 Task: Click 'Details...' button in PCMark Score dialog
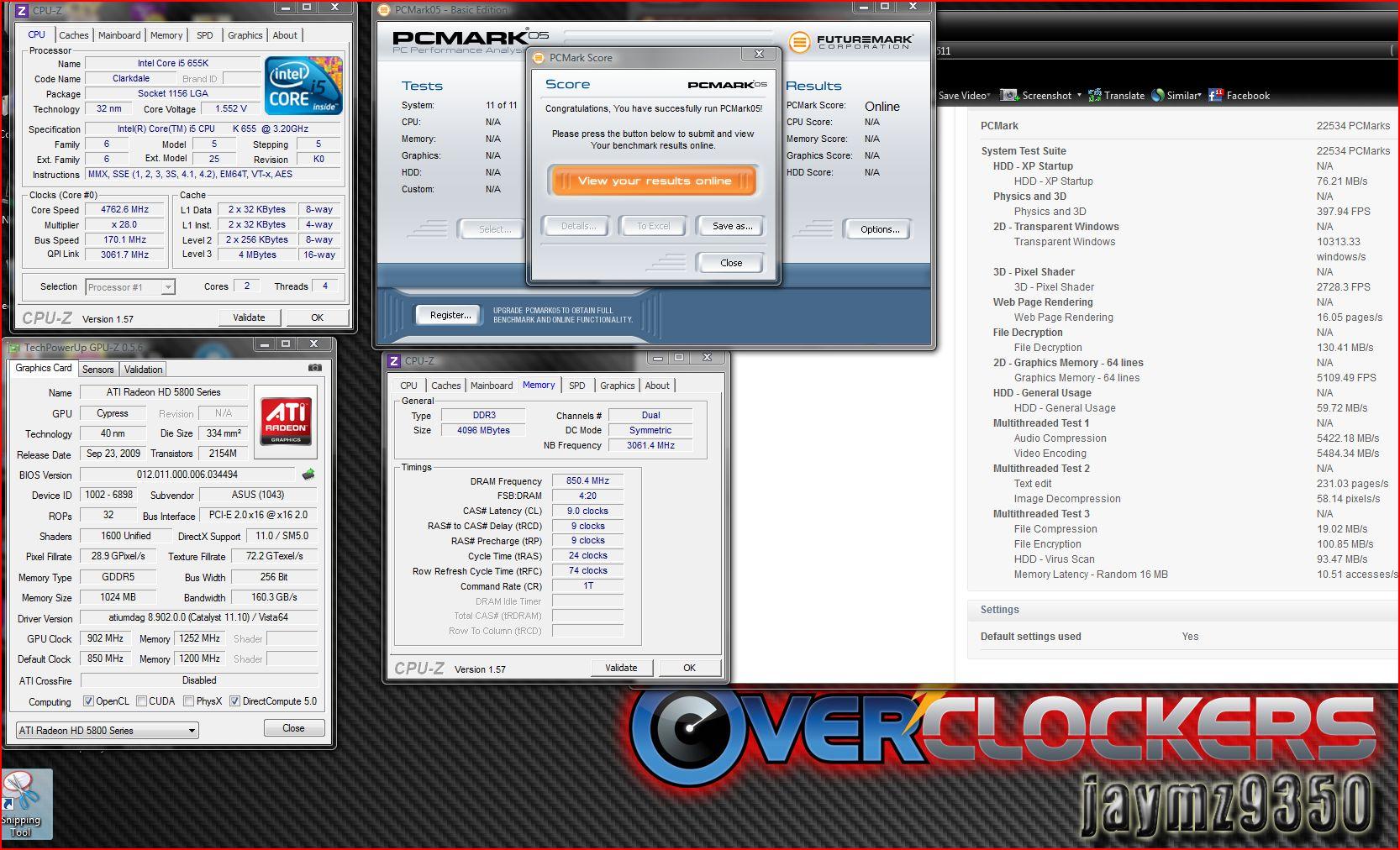(x=578, y=227)
